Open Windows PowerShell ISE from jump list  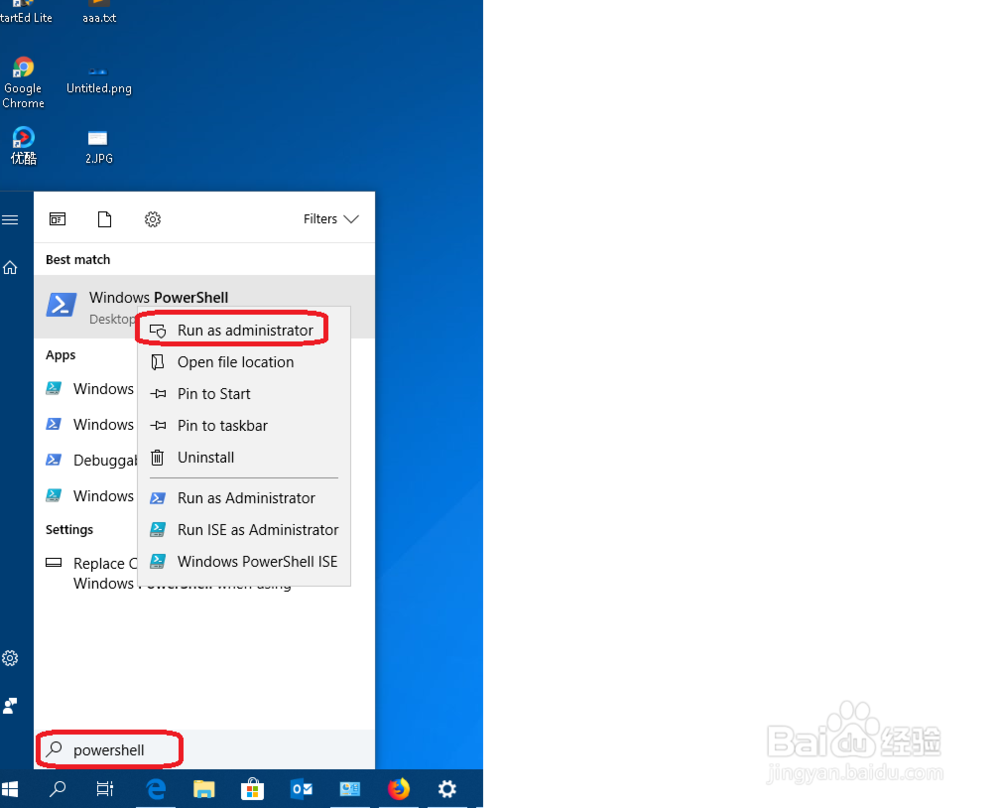tap(244, 561)
